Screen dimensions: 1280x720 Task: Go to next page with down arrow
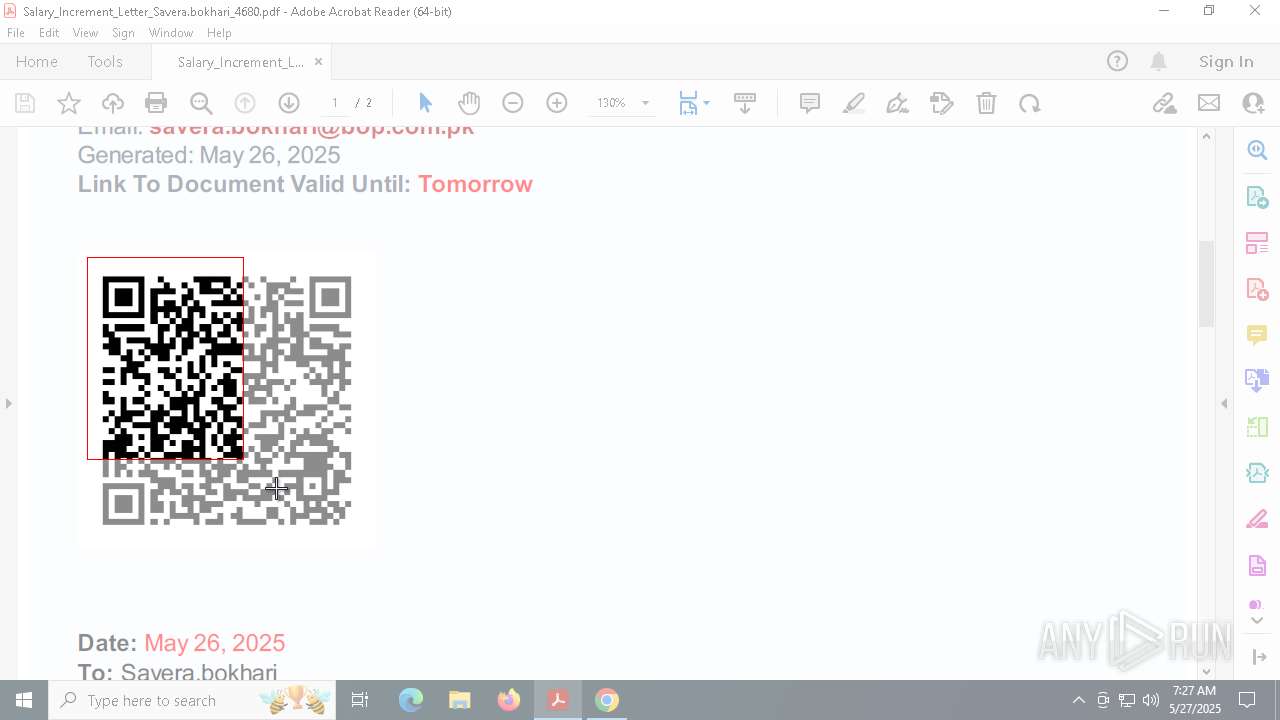(289, 103)
